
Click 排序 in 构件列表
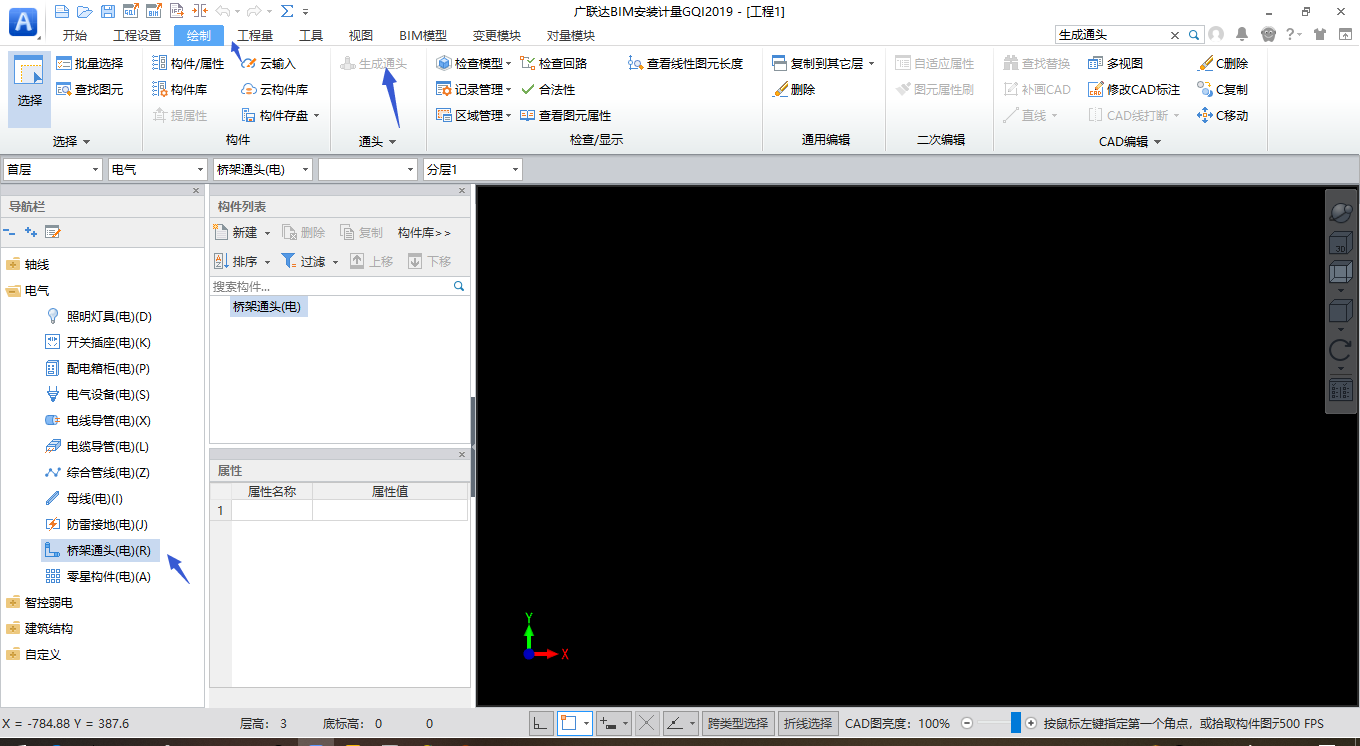pyautogui.click(x=243, y=261)
